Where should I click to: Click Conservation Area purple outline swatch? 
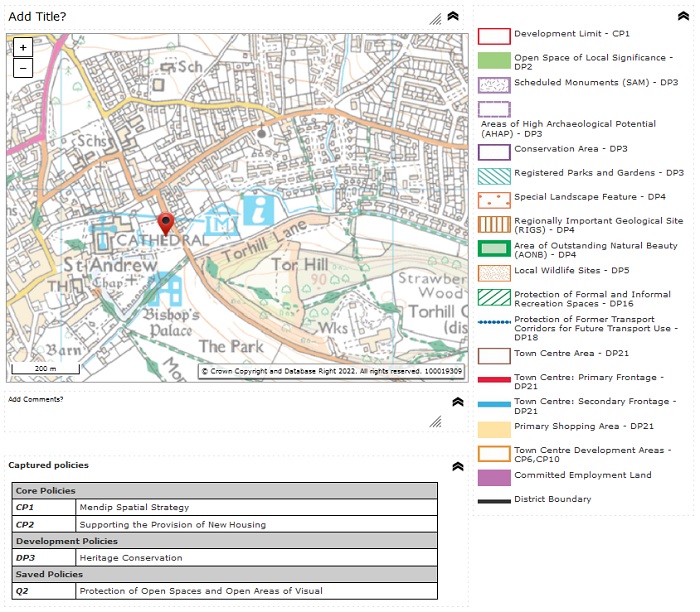coord(494,152)
